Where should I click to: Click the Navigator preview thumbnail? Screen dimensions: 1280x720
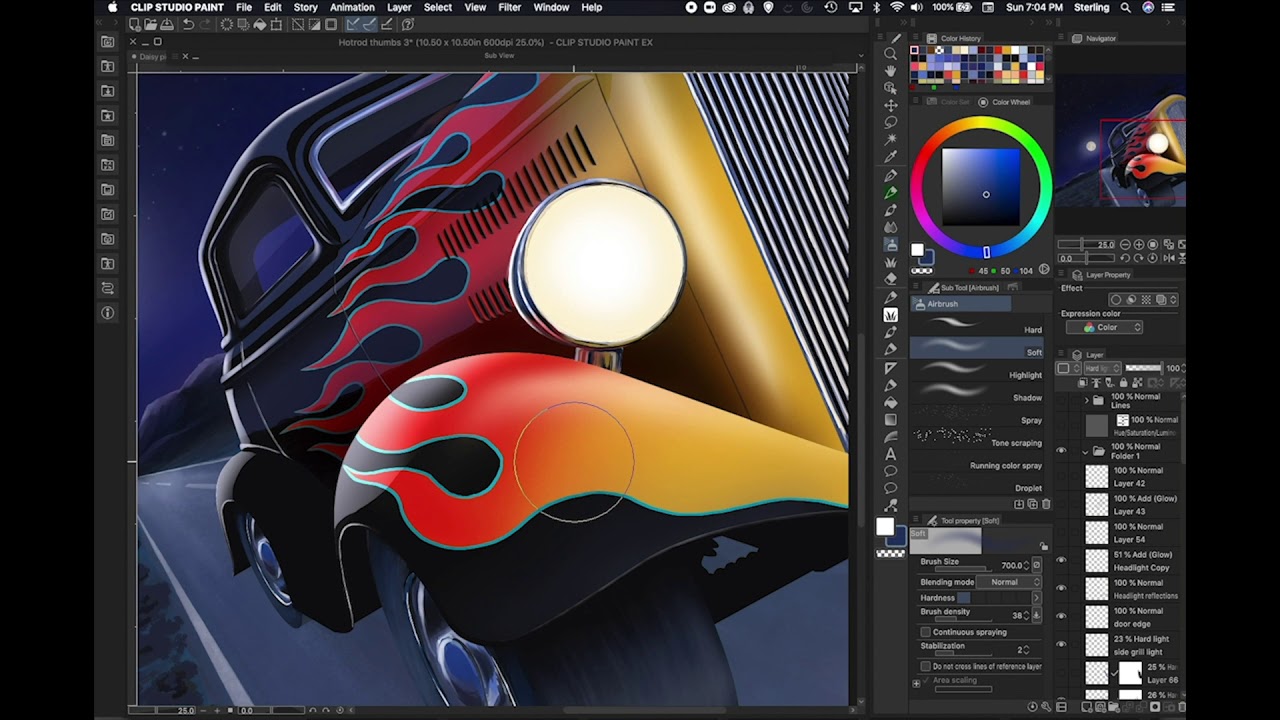[1120, 140]
